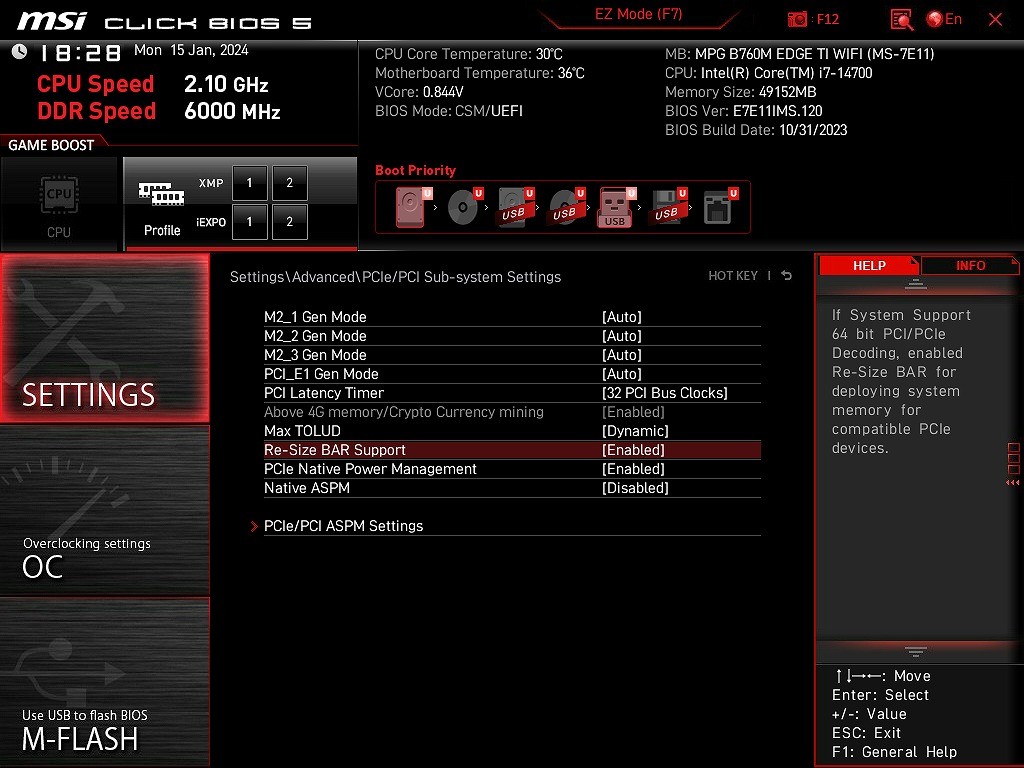Image resolution: width=1024 pixels, height=768 pixels.
Task: Click the Memory Size 49152MB text
Action: (740, 92)
